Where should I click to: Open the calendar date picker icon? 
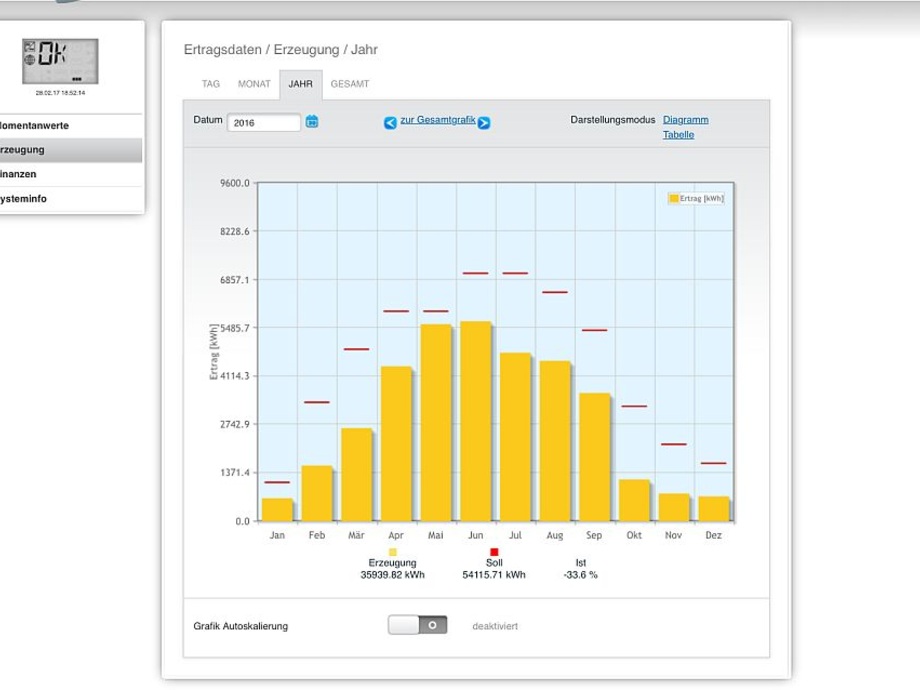point(312,121)
